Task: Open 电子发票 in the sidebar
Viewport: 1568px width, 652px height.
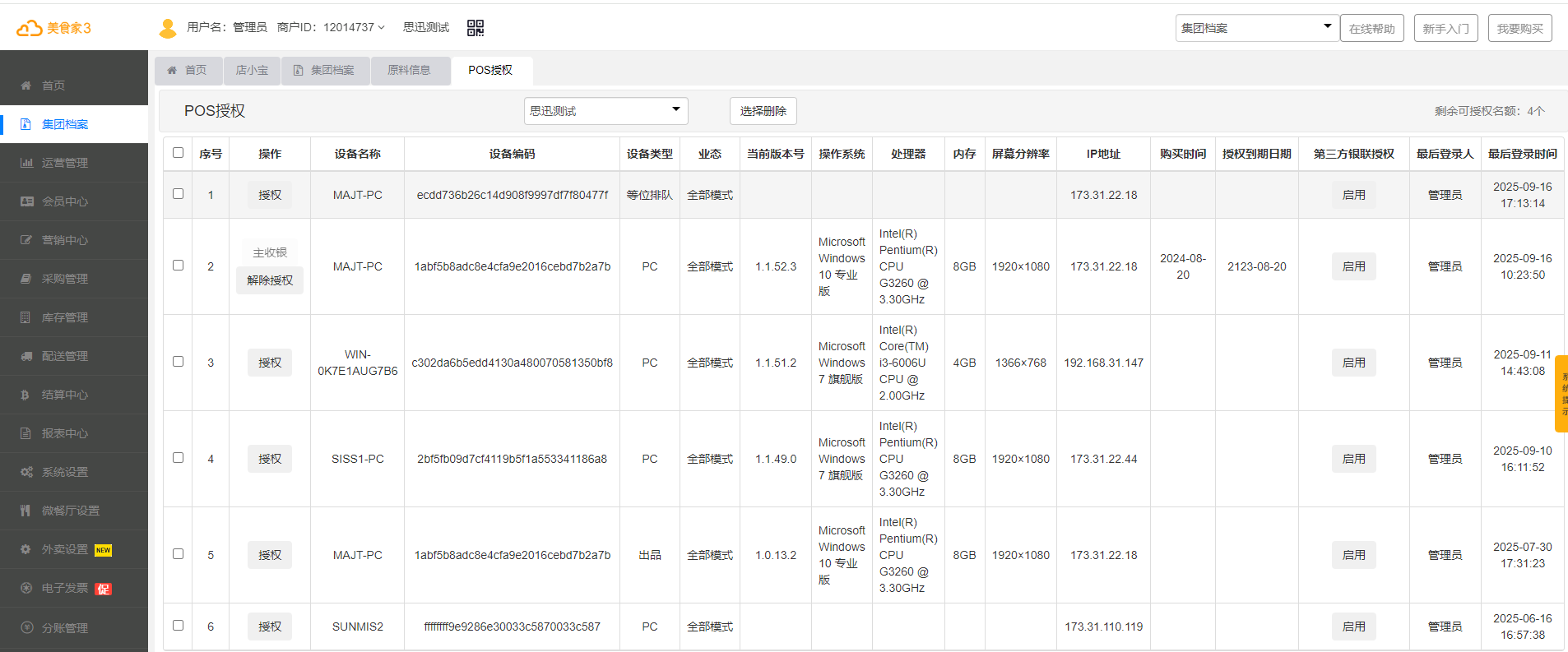Action: [64, 589]
